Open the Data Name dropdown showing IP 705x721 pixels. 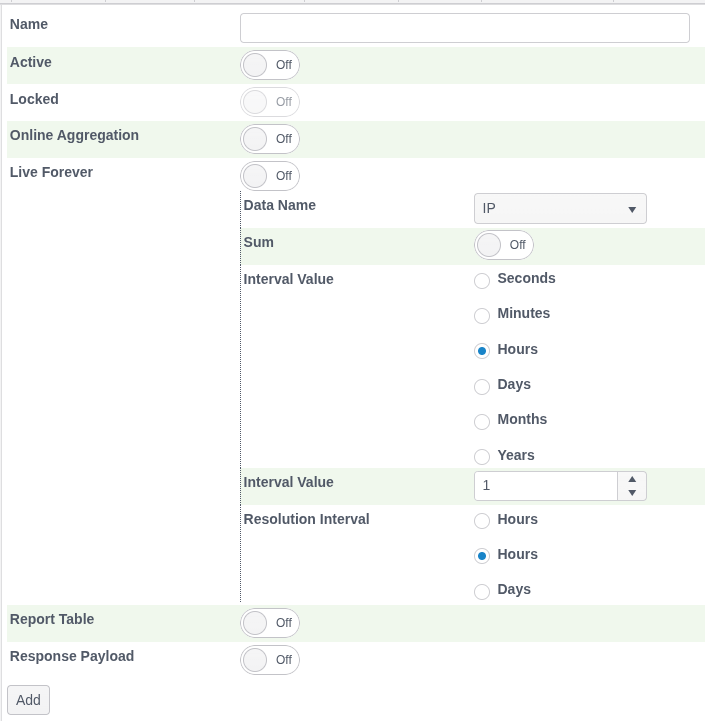coord(560,209)
